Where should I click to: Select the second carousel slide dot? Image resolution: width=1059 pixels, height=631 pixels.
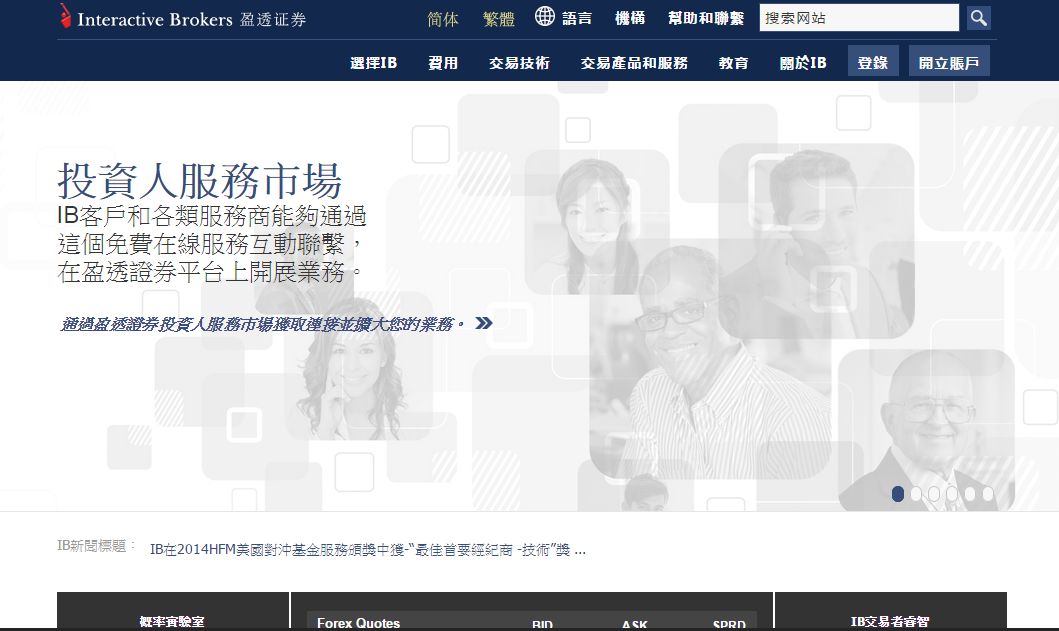pyautogui.click(x=916, y=494)
